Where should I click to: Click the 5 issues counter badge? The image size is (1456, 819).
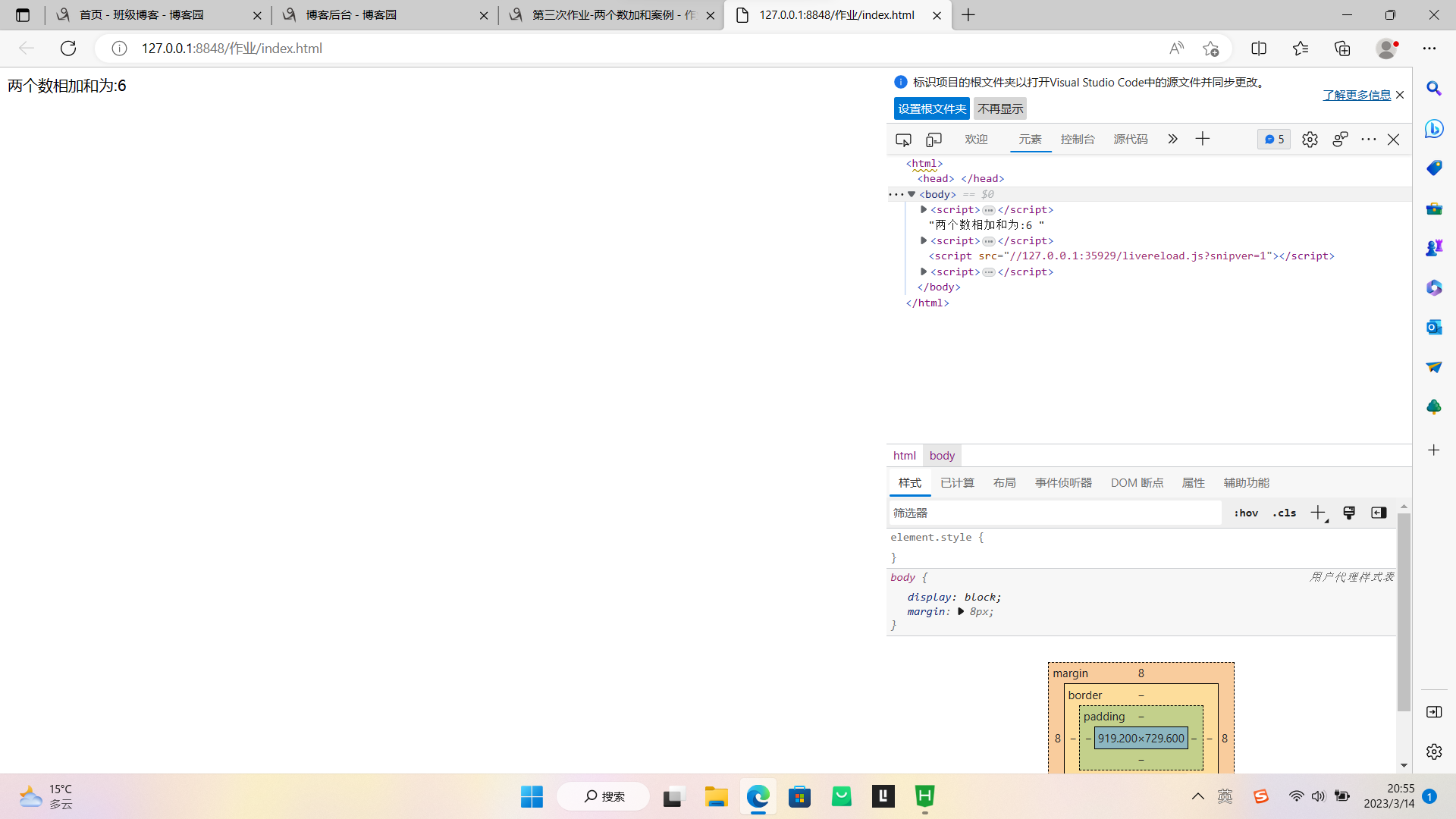point(1274,140)
